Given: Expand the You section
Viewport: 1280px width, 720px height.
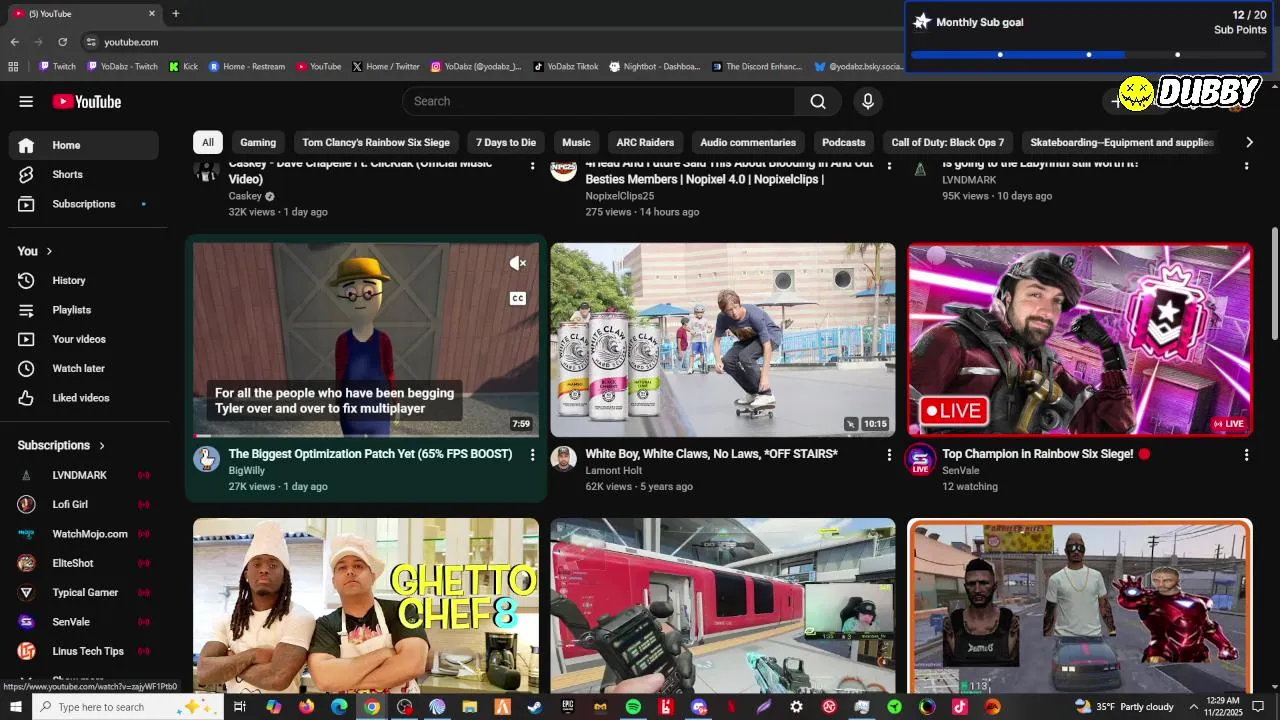Looking at the screenshot, I should pos(35,251).
